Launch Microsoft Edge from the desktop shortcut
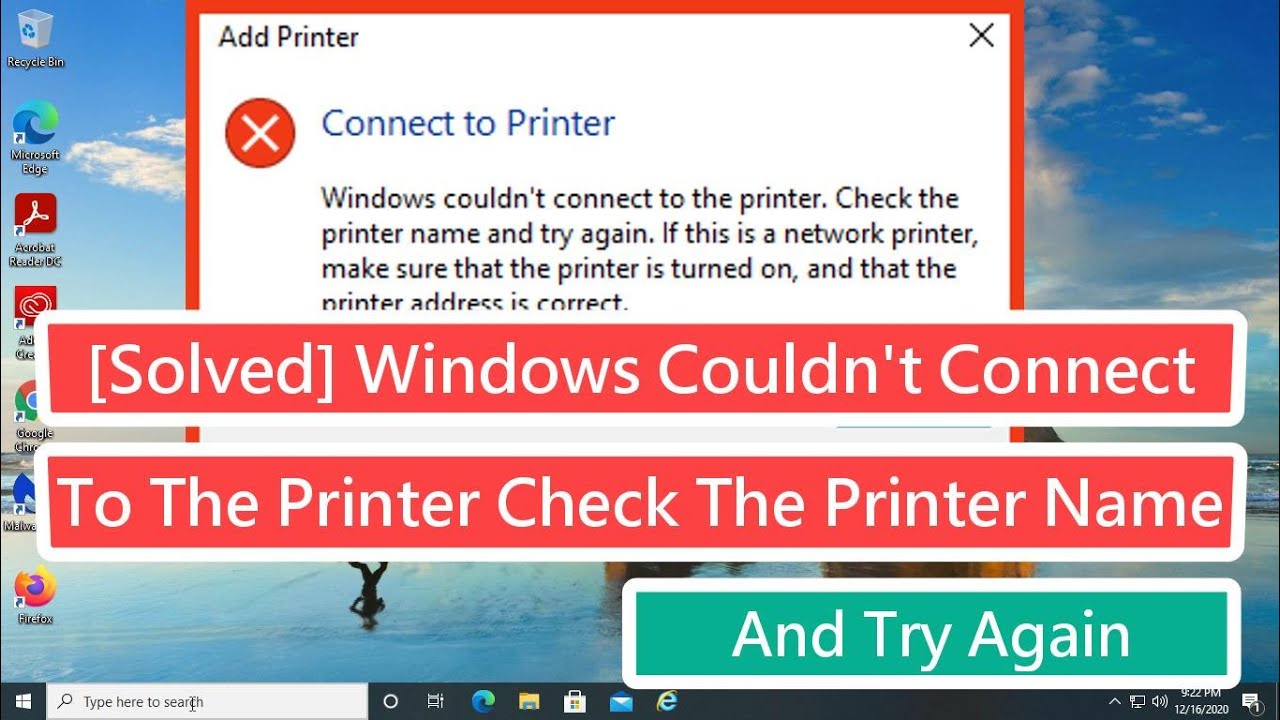1280x720 pixels. pyautogui.click(x=35, y=137)
